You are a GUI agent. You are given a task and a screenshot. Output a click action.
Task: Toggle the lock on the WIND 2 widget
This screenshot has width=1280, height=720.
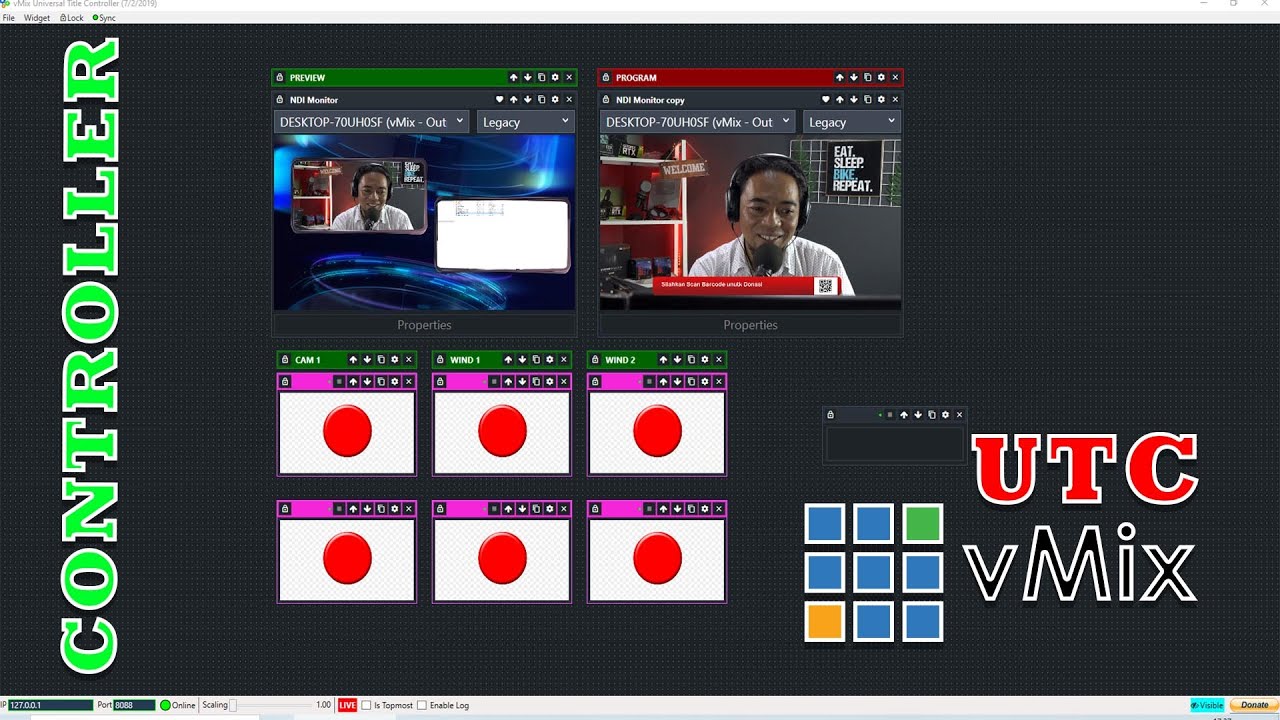point(594,359)
